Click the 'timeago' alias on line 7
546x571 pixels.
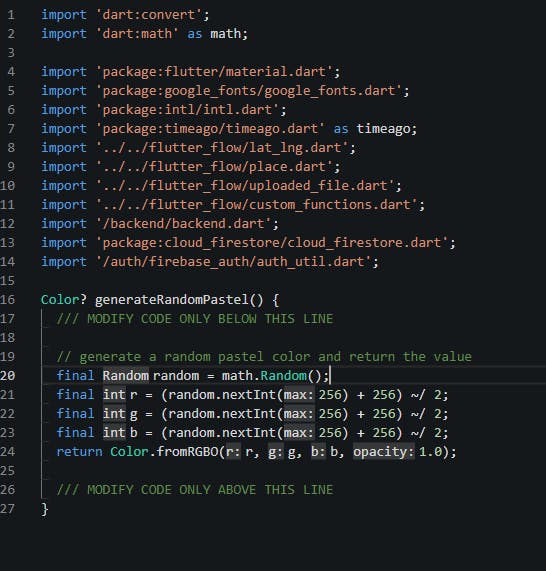point(383,129)
